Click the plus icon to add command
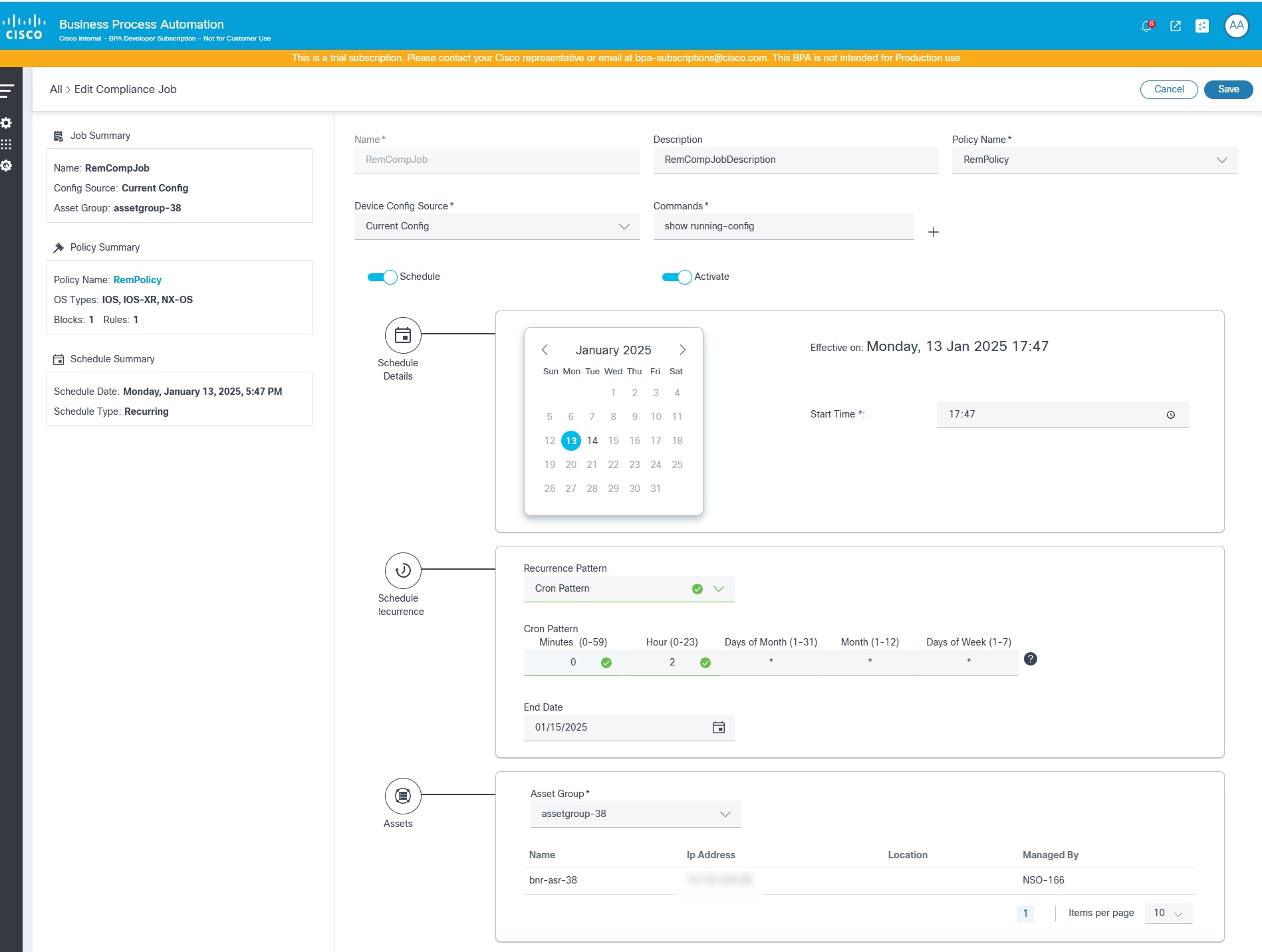1262x952 pixels. (x=934, y=232)
